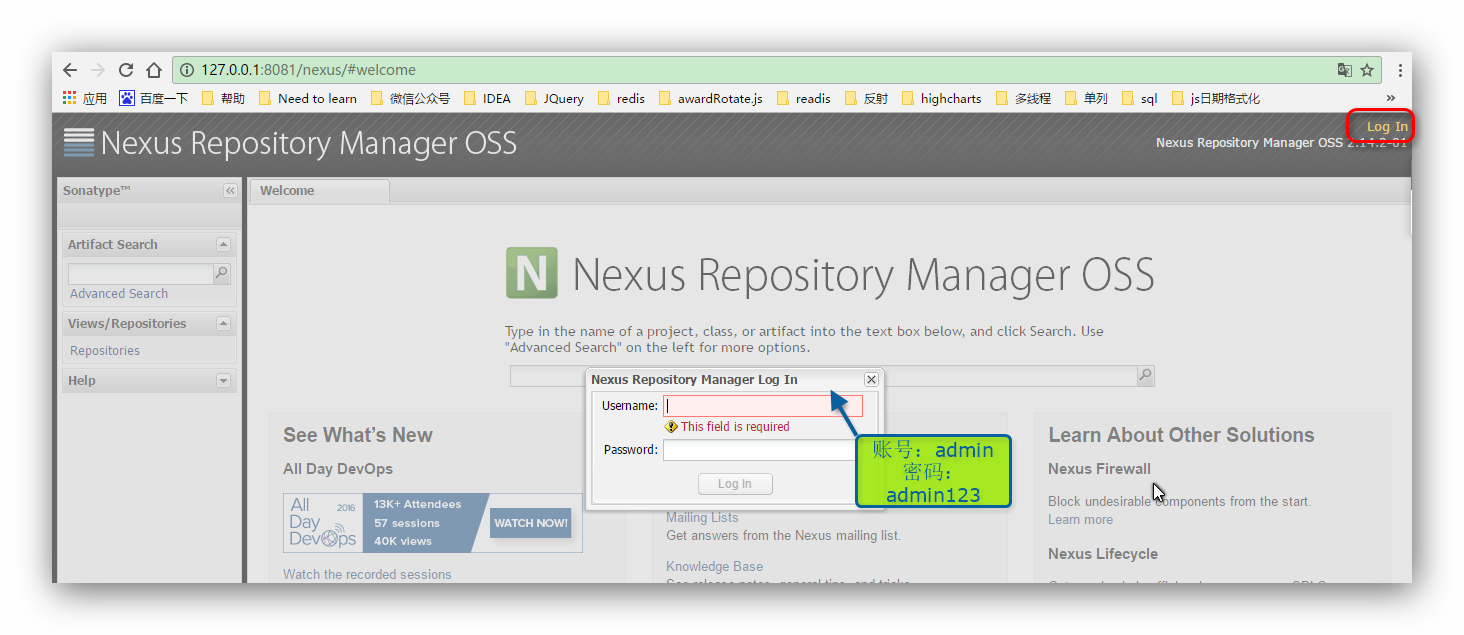Open the awardRotate.js bookmark folder
Screen dimensions: 1464x635
click(710, 98)
